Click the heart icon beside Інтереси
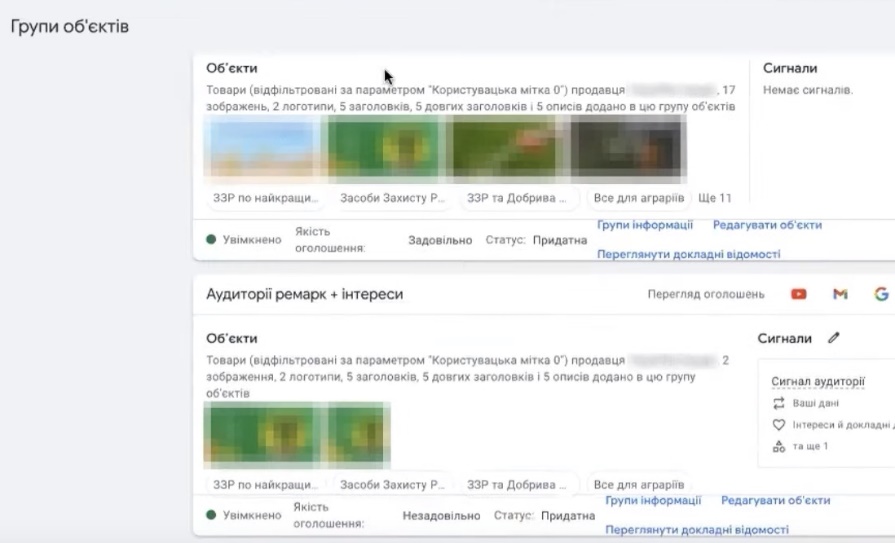Image resolution: width=895 pixels, height=543 pixels. tap(780, 424)
